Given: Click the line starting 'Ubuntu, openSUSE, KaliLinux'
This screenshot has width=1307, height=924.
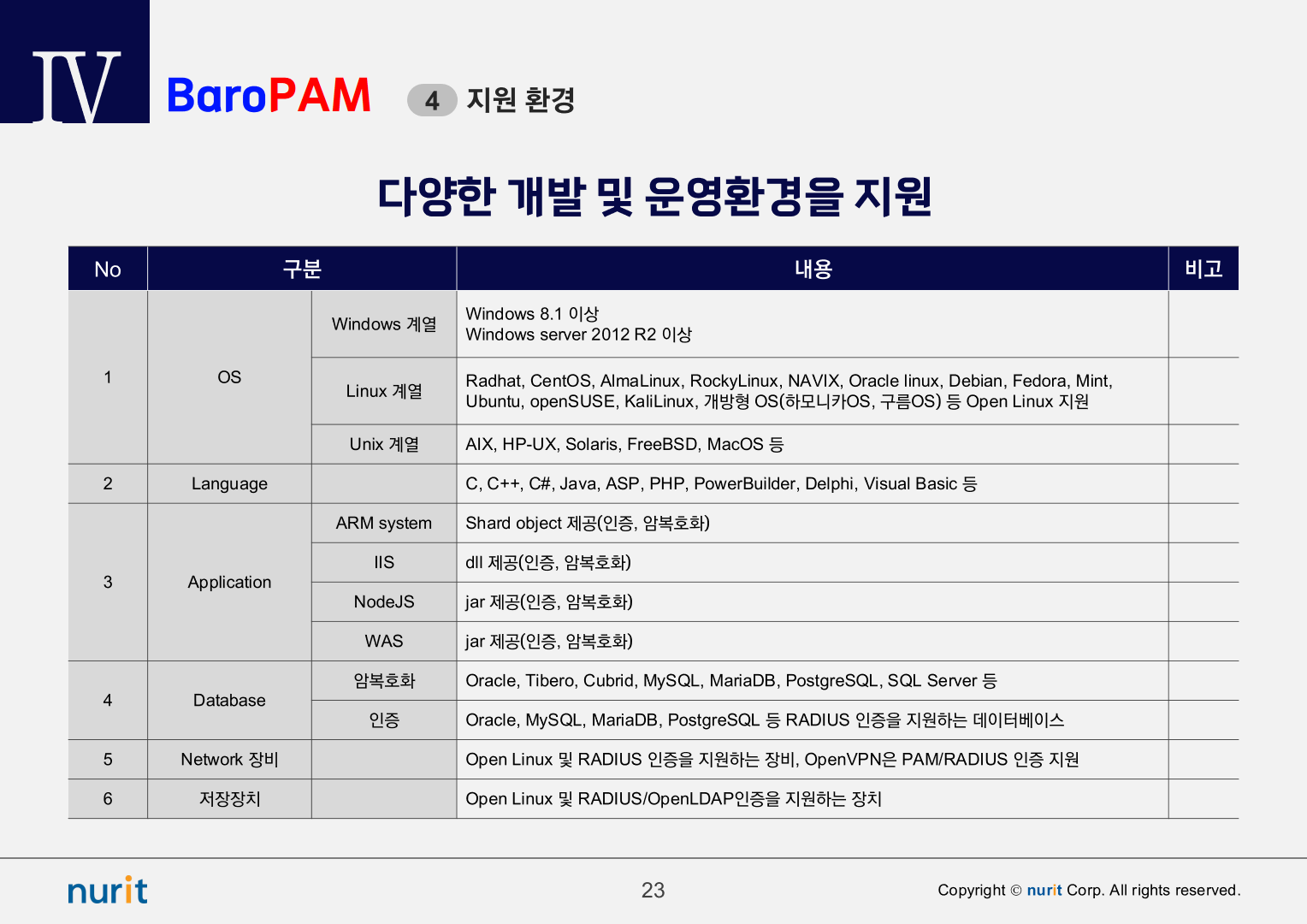Looking at the screenshot, I should tap(777, 401).
